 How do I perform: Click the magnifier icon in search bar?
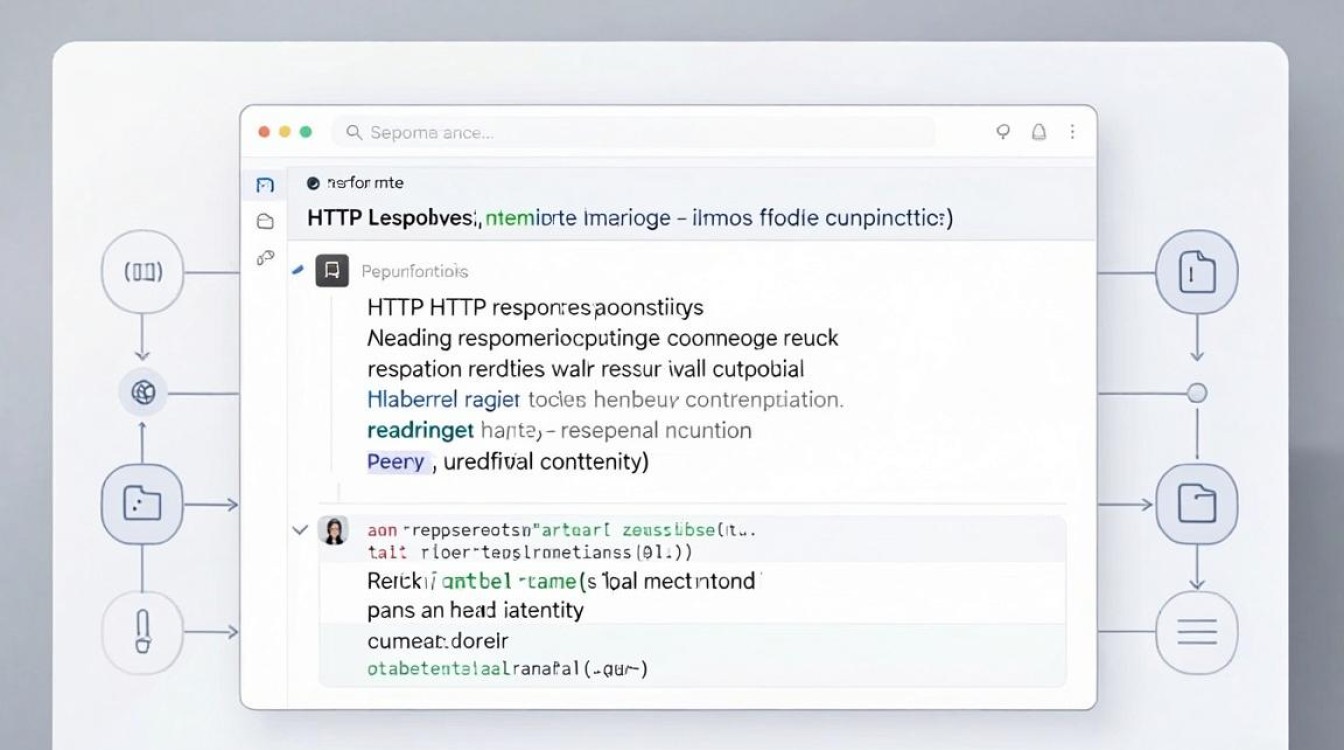tap(353, 132)
